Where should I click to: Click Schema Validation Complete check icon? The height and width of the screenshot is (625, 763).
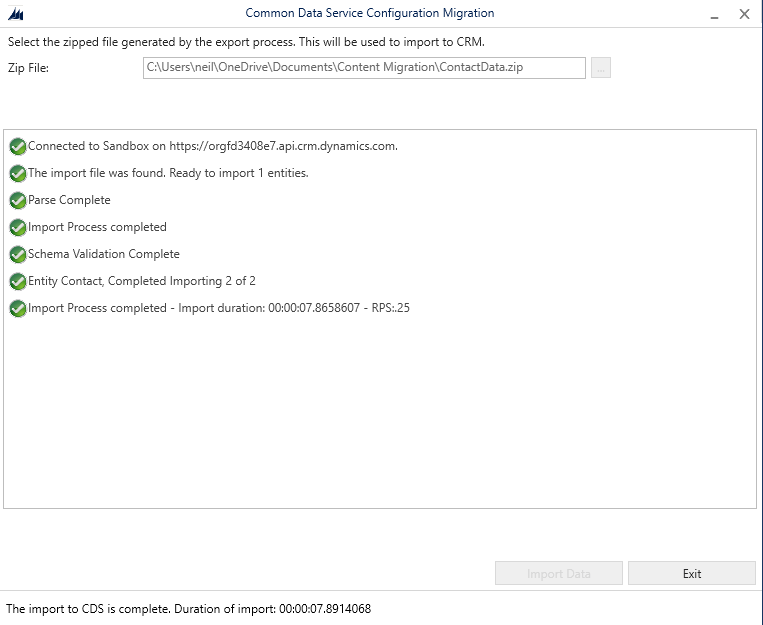coord(18,254)
